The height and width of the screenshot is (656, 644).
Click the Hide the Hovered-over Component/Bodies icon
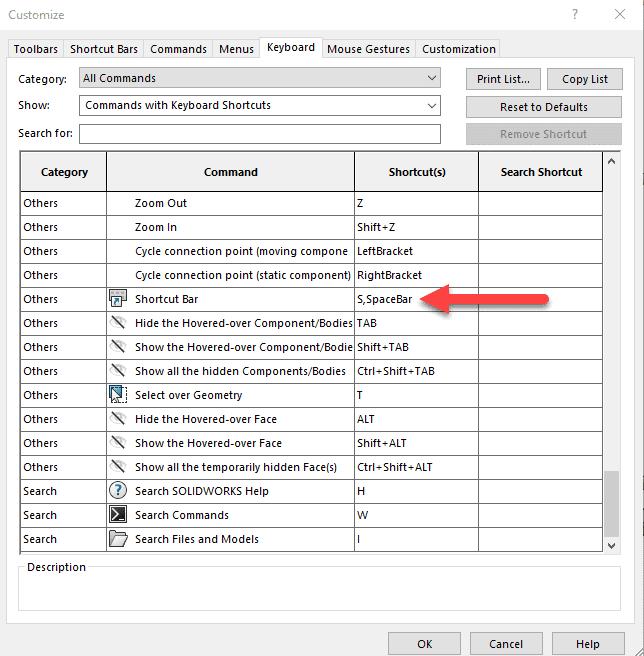118,323
